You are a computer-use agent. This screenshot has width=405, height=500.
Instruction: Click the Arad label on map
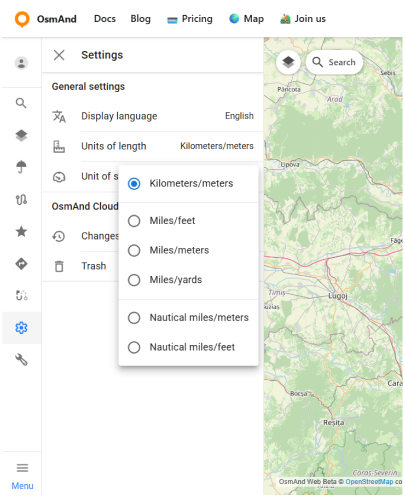pos(335,99)
